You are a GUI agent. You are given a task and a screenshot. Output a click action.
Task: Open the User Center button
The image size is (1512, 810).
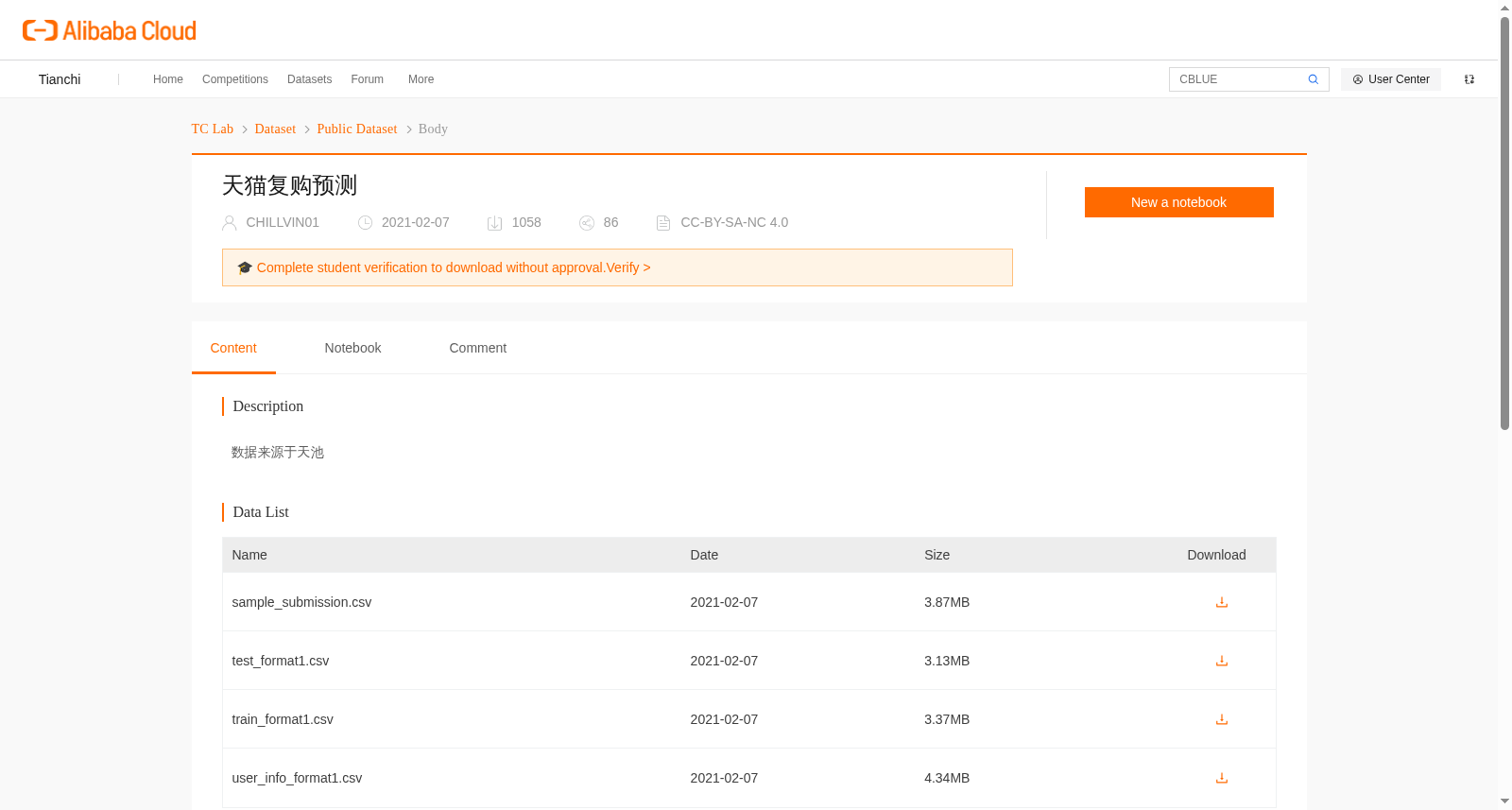[x=1391, y=79]
